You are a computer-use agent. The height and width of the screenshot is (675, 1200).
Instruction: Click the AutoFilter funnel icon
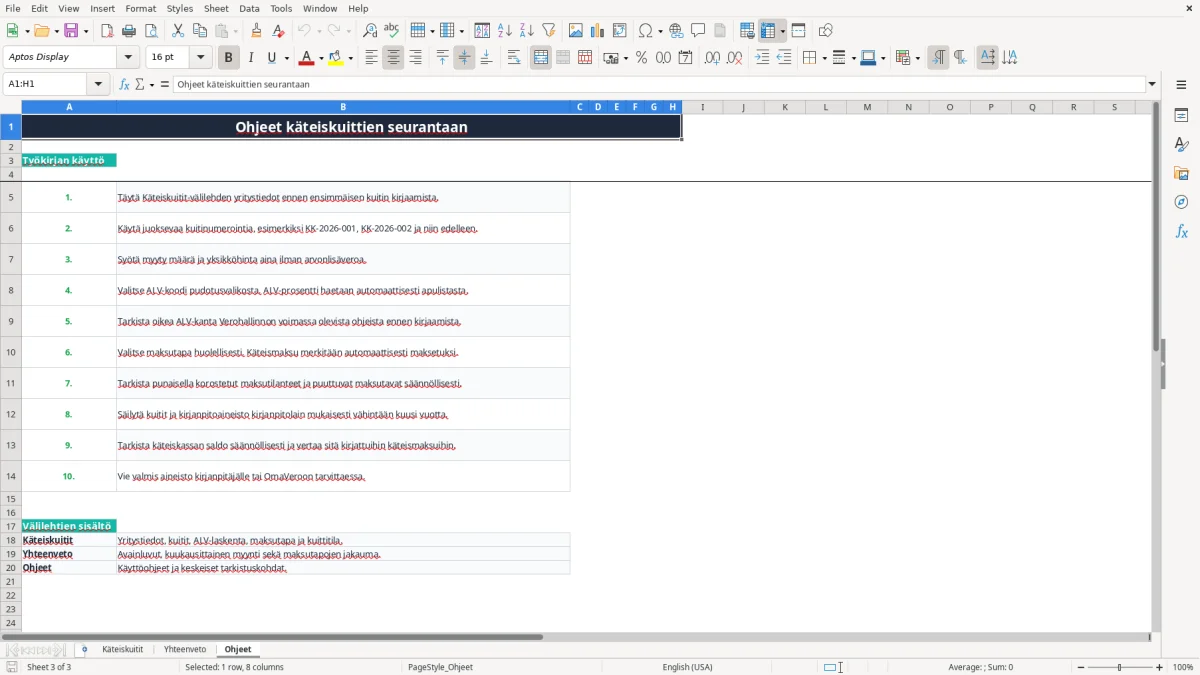[548, 31]
